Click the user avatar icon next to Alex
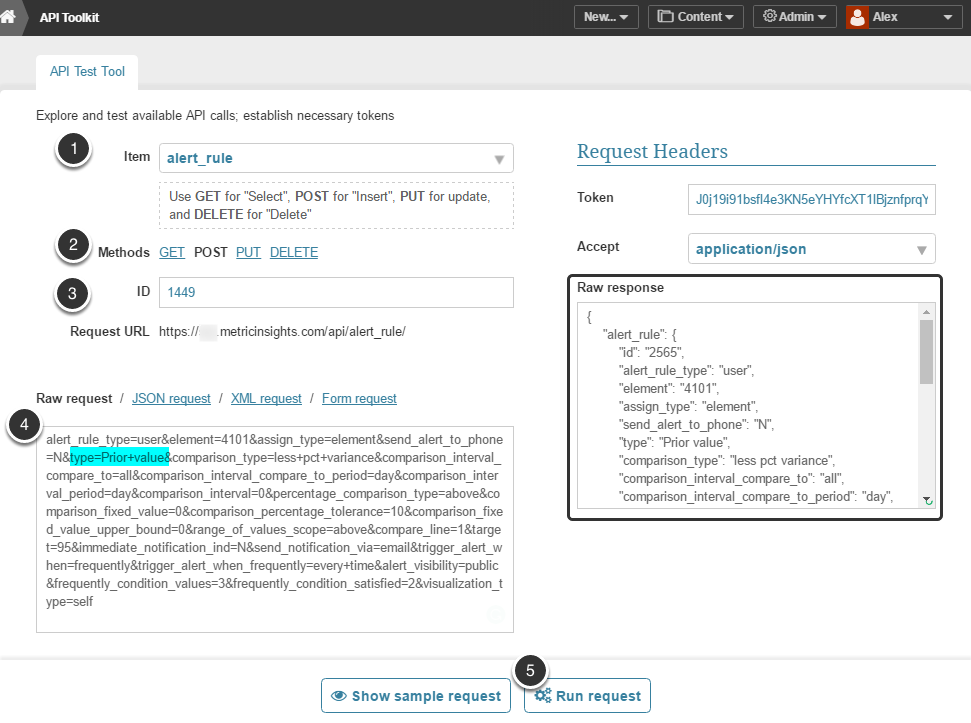Image resolution: width=971 pixels, height=723 pixels. (x=857, y=17)
